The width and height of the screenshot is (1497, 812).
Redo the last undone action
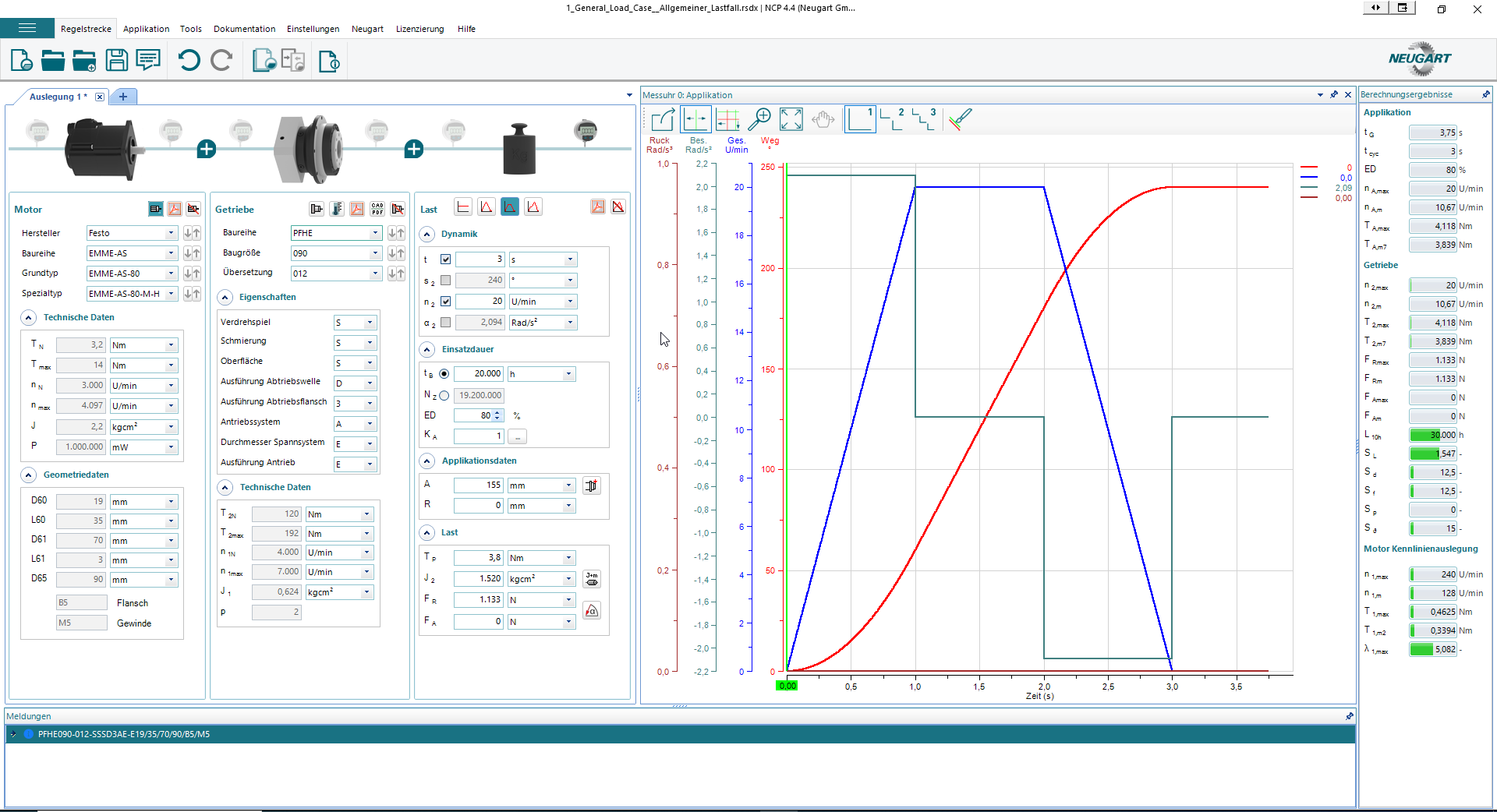(221, 60)
